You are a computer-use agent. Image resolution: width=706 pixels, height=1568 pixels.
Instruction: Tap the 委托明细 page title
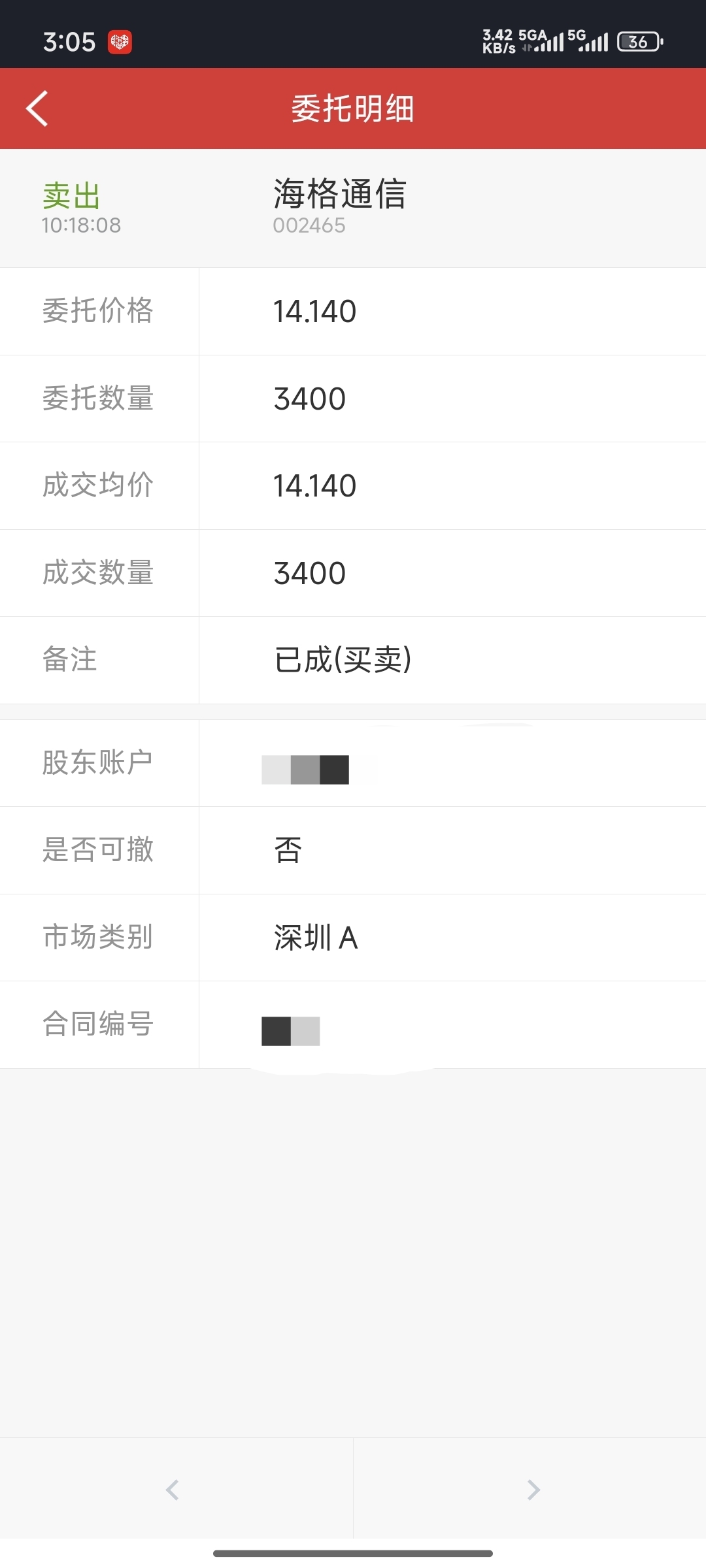pyautogui.click(x=353, y=108)
